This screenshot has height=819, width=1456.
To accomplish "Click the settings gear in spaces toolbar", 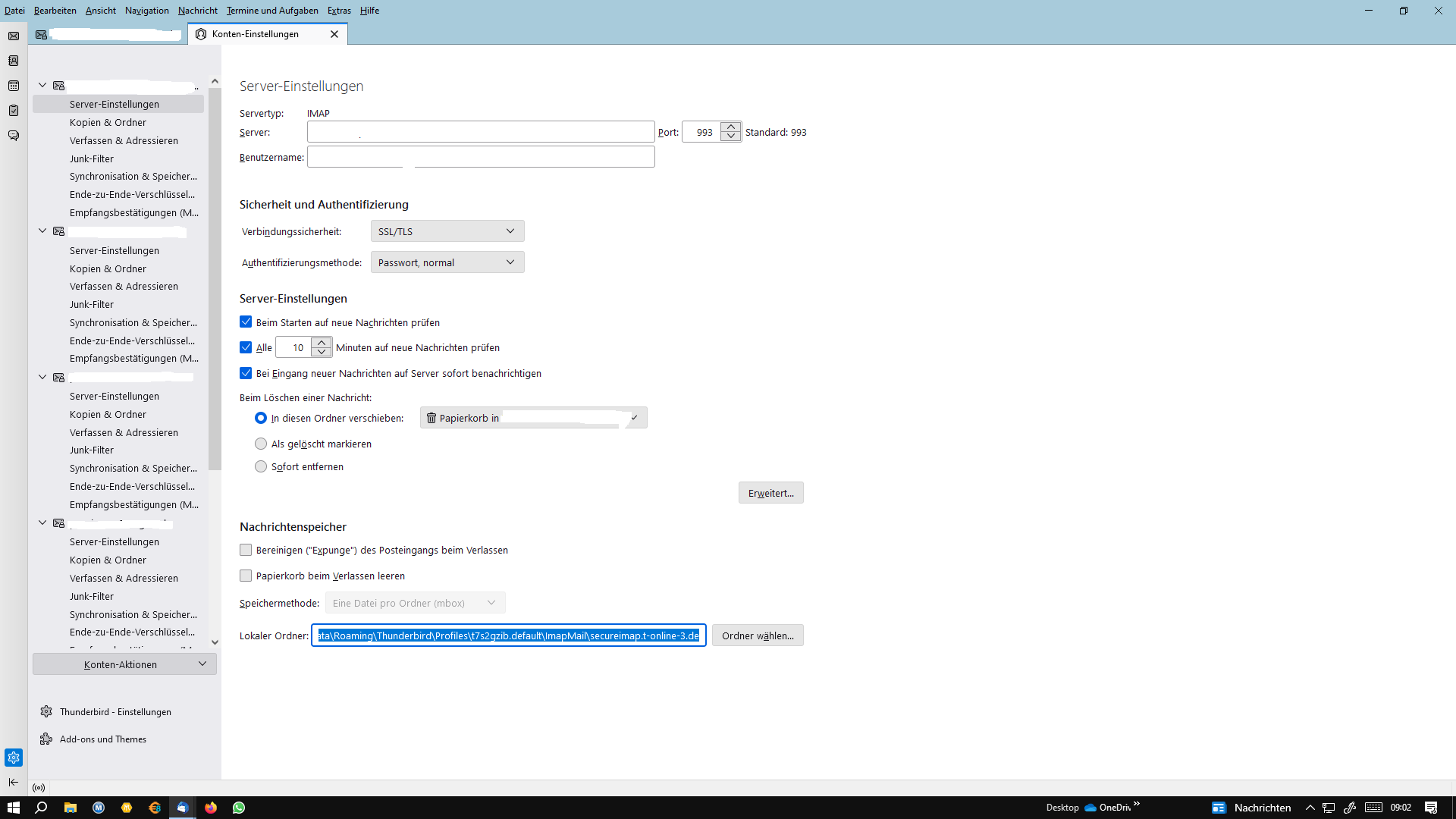I will (x=14, y=758).
